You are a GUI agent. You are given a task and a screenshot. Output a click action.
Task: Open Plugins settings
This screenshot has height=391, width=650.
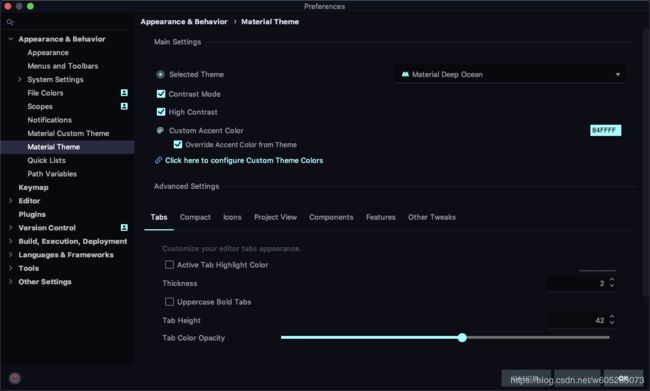click(x=32, y=214)
